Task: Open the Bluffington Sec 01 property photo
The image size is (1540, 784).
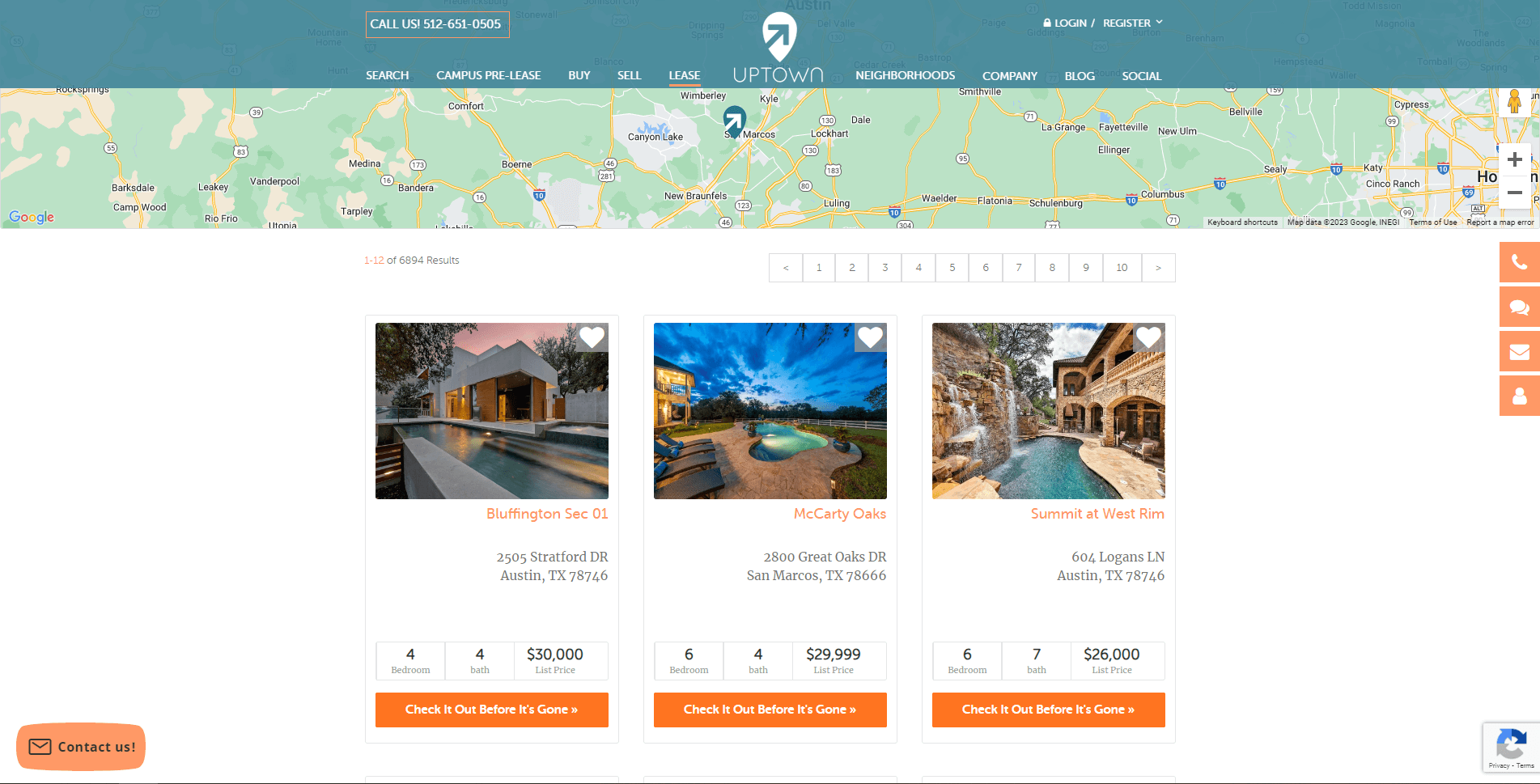Action: pyautogui.click(x=492, y=411)
